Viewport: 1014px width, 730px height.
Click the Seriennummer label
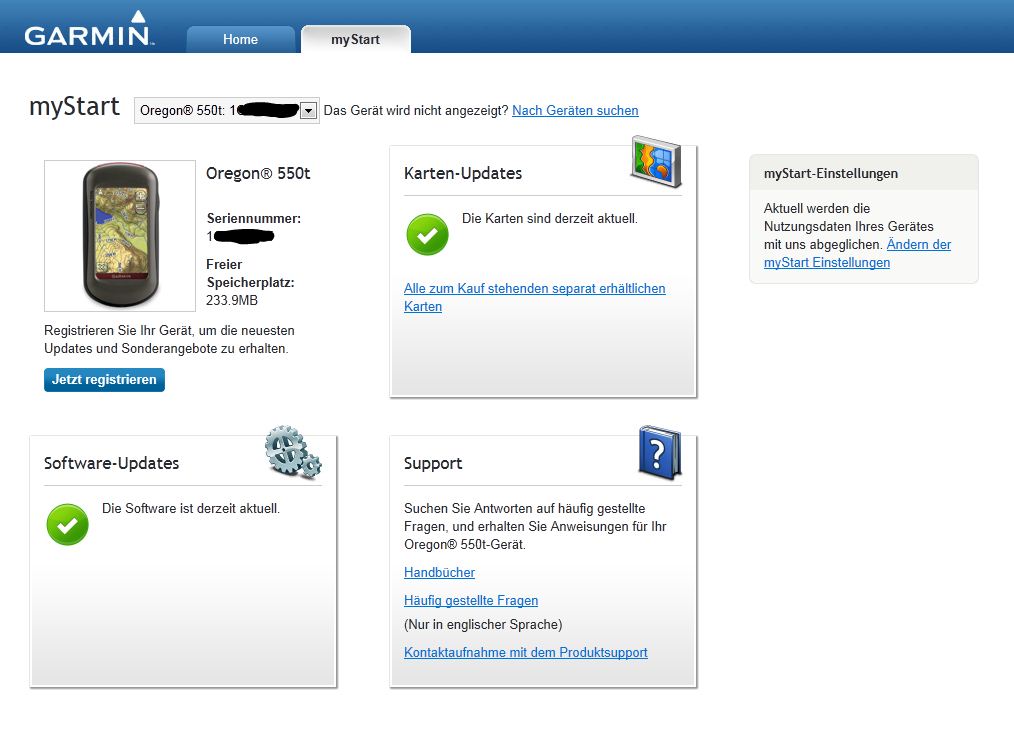pos(254,219)
